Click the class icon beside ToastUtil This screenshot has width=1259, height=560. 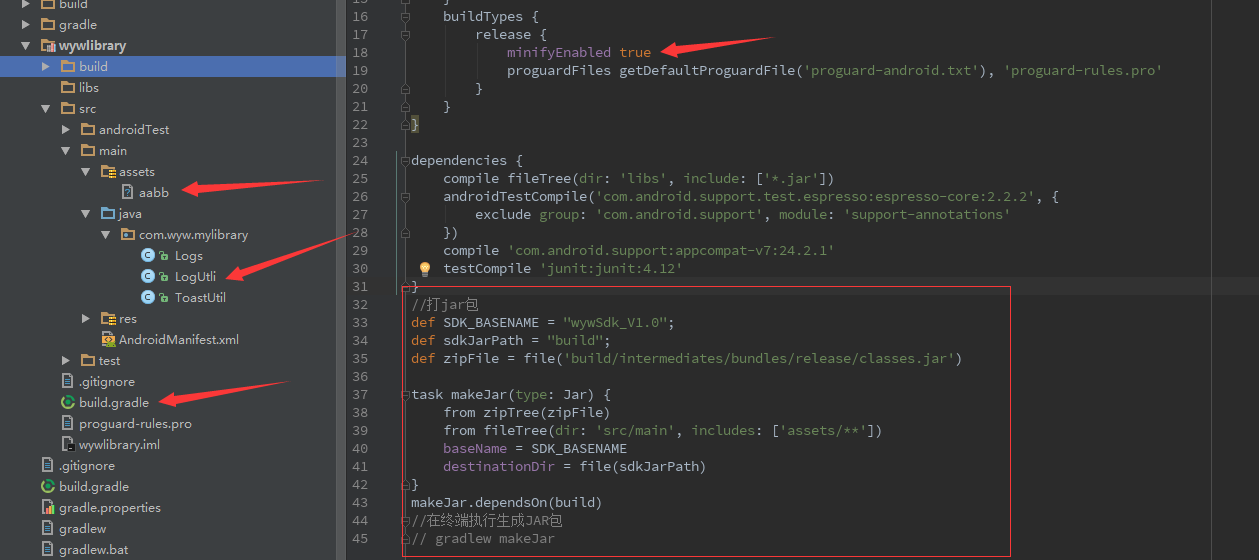(x=148, y=297)
